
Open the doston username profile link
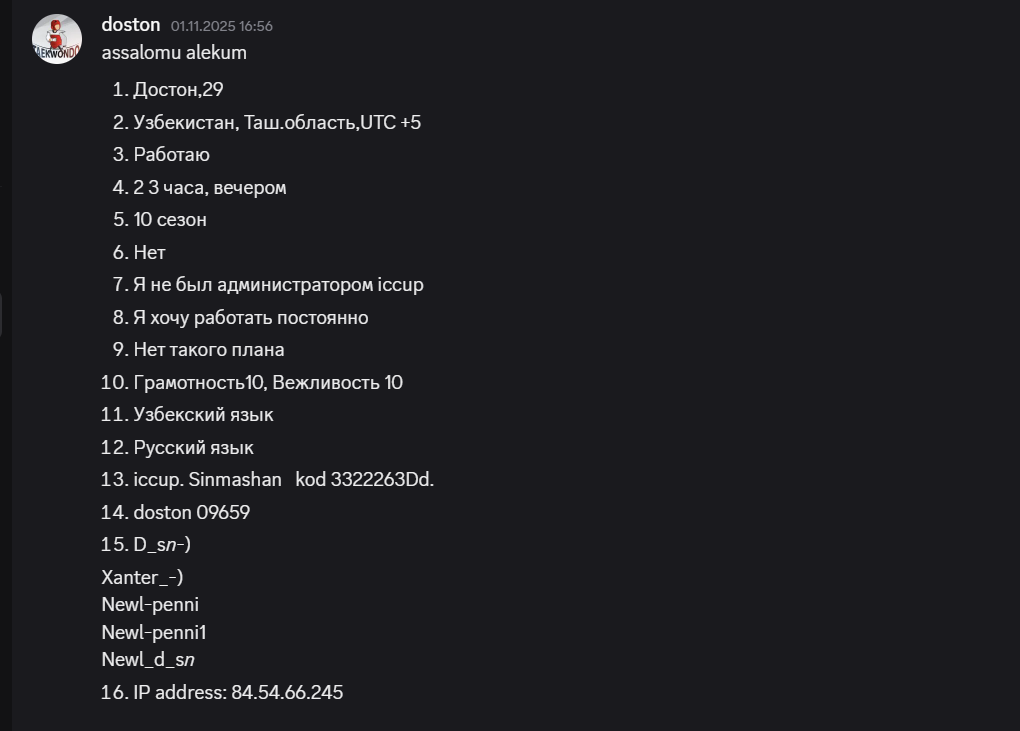point(130,25)
